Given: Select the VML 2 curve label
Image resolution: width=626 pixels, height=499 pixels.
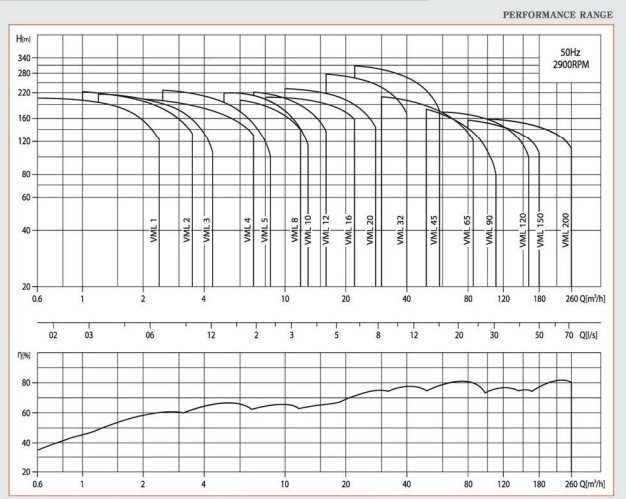Looking at the screenshot, I should pyautogui.click(x=187, y=230).
